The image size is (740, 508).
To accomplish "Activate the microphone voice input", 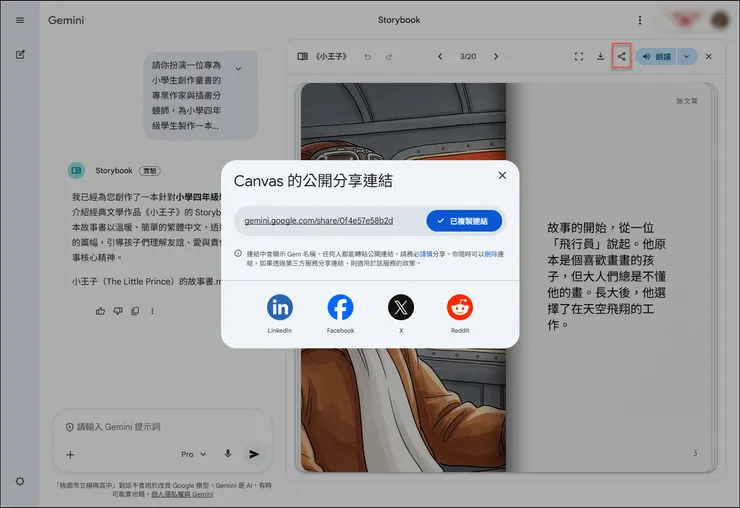I will tap(227, 454).
